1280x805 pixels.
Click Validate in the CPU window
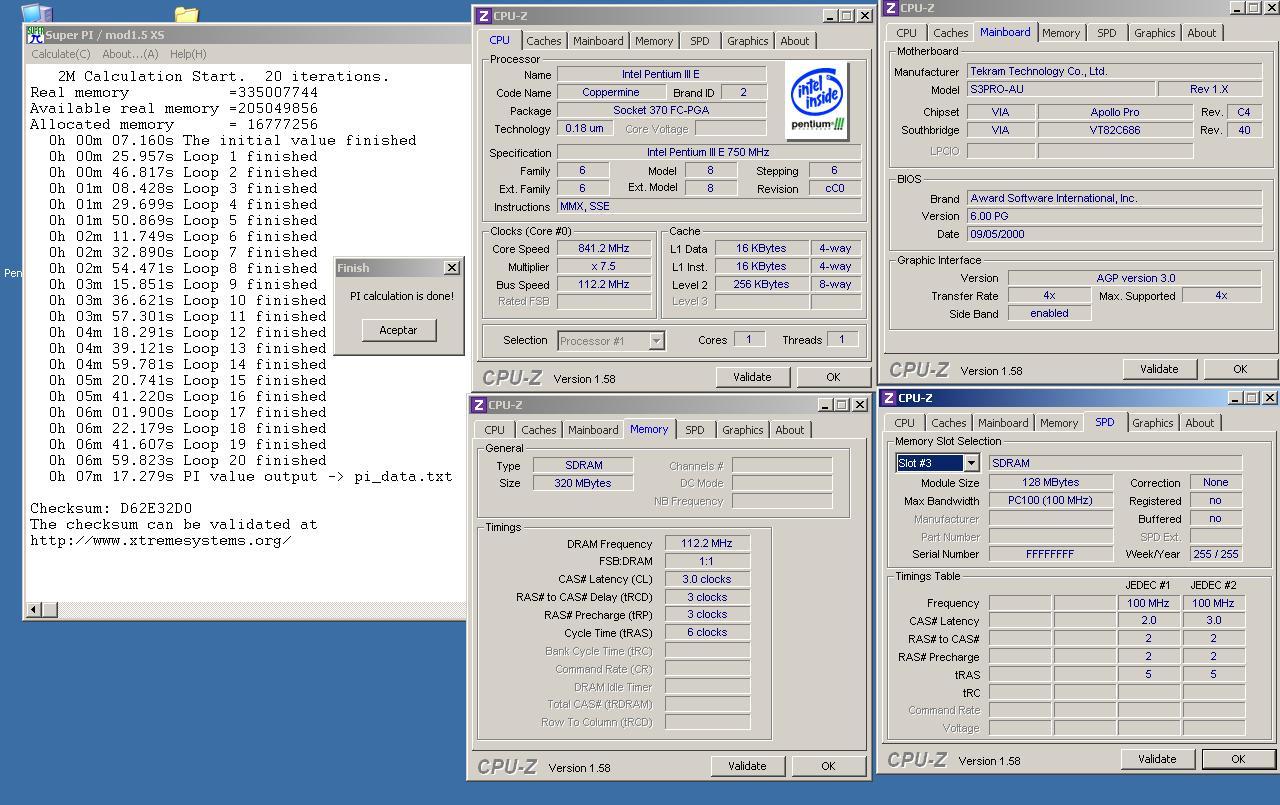752,377
